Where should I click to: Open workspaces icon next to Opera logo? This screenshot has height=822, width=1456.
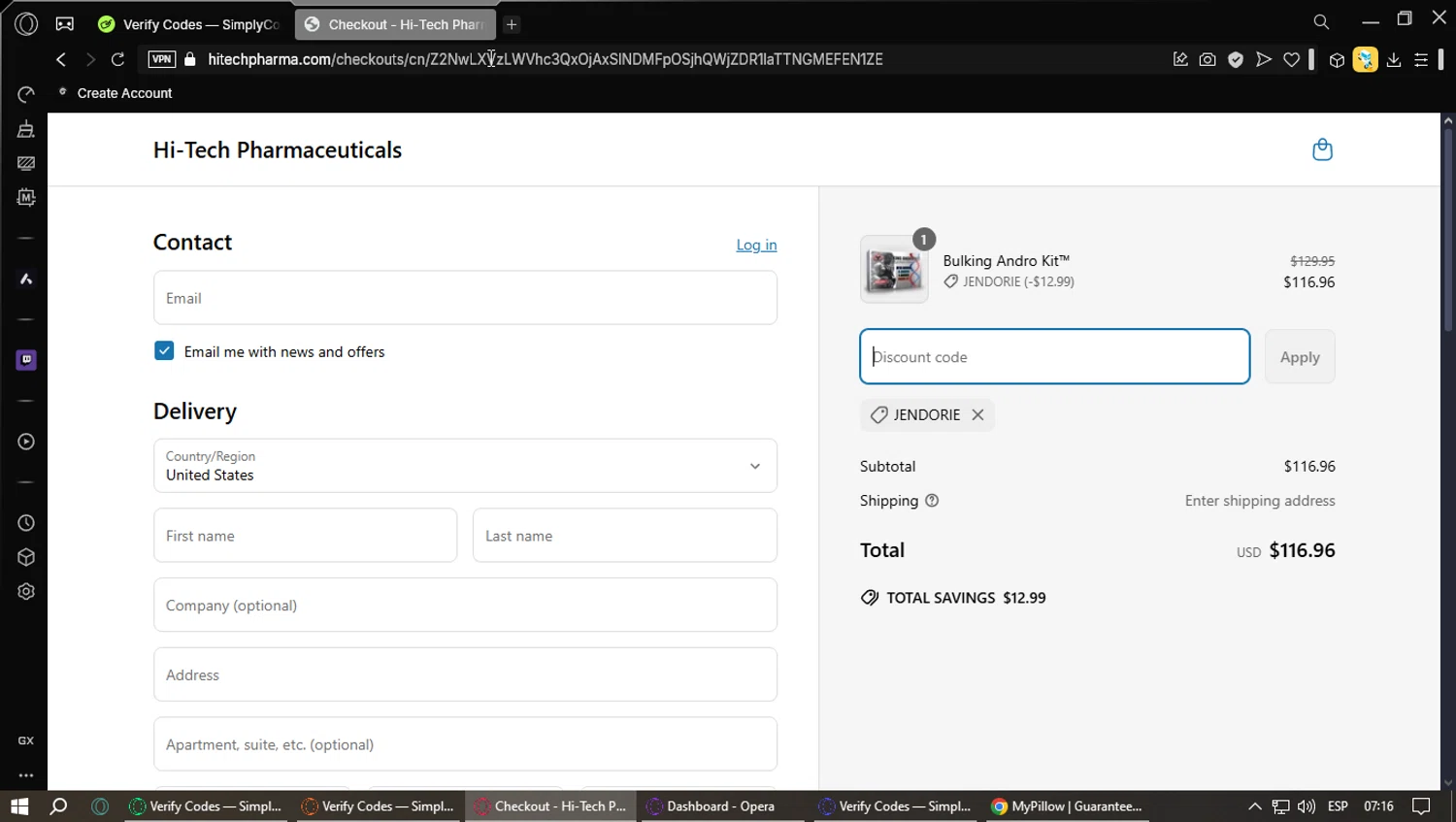point(65,23)
